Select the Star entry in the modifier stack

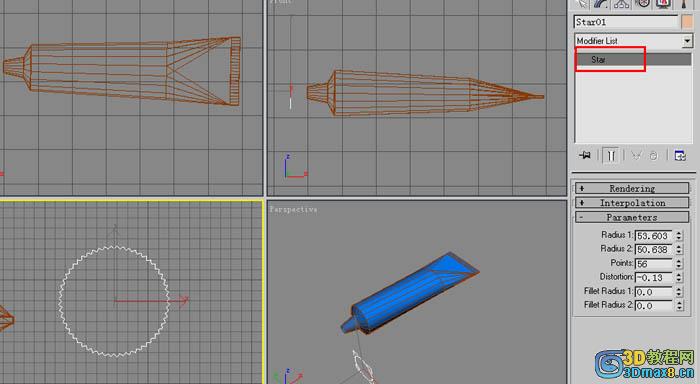click(x=633, y=59)
